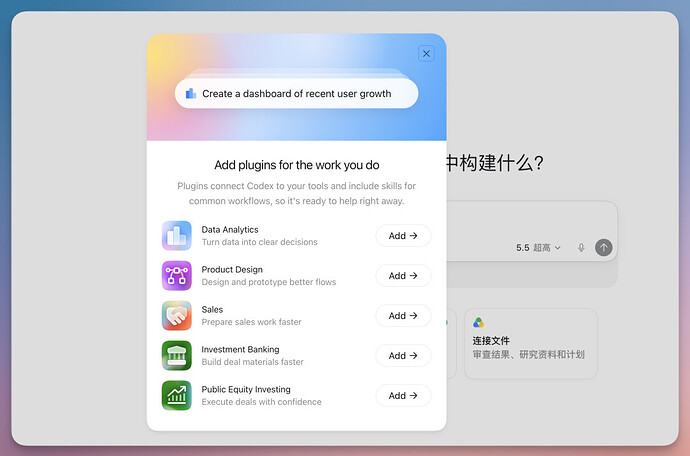Screen dimensions: 690x456
Task: Add the Sales plugin
Action: [403, 316]
